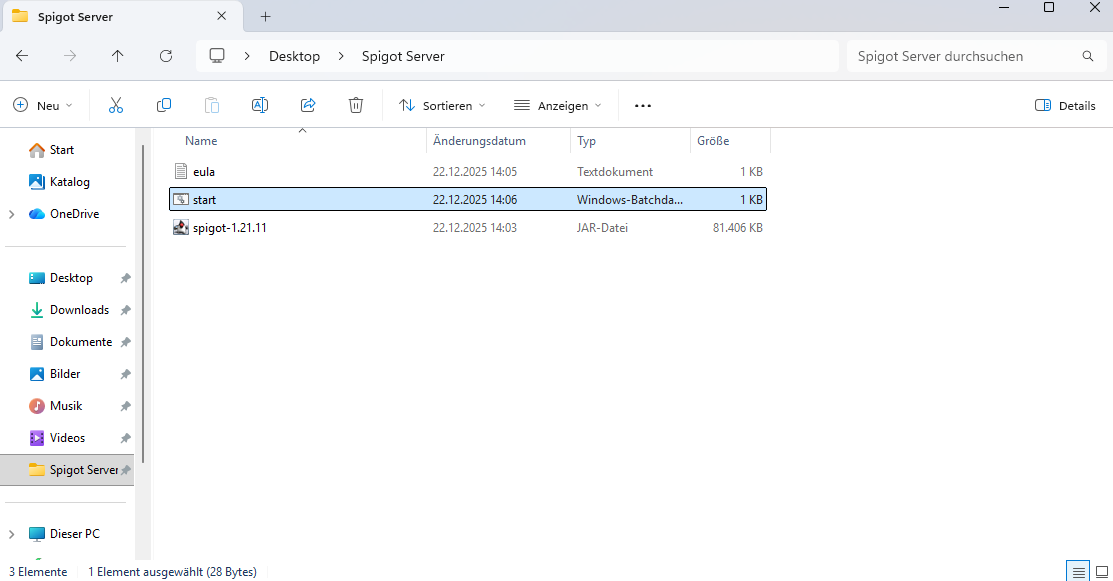Click the Spigot Server search field
1113x581 pixels.
960,56
